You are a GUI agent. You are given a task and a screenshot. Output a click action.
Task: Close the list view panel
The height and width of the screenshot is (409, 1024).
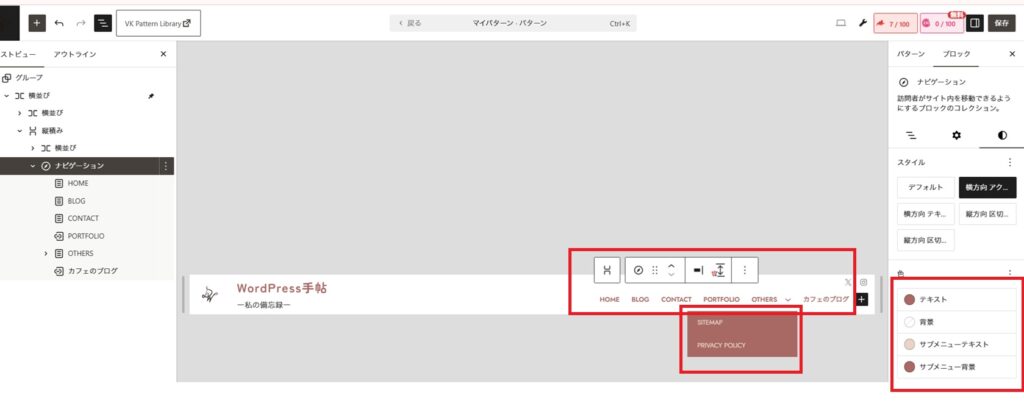pyautogui.click(x=163, y=54)
